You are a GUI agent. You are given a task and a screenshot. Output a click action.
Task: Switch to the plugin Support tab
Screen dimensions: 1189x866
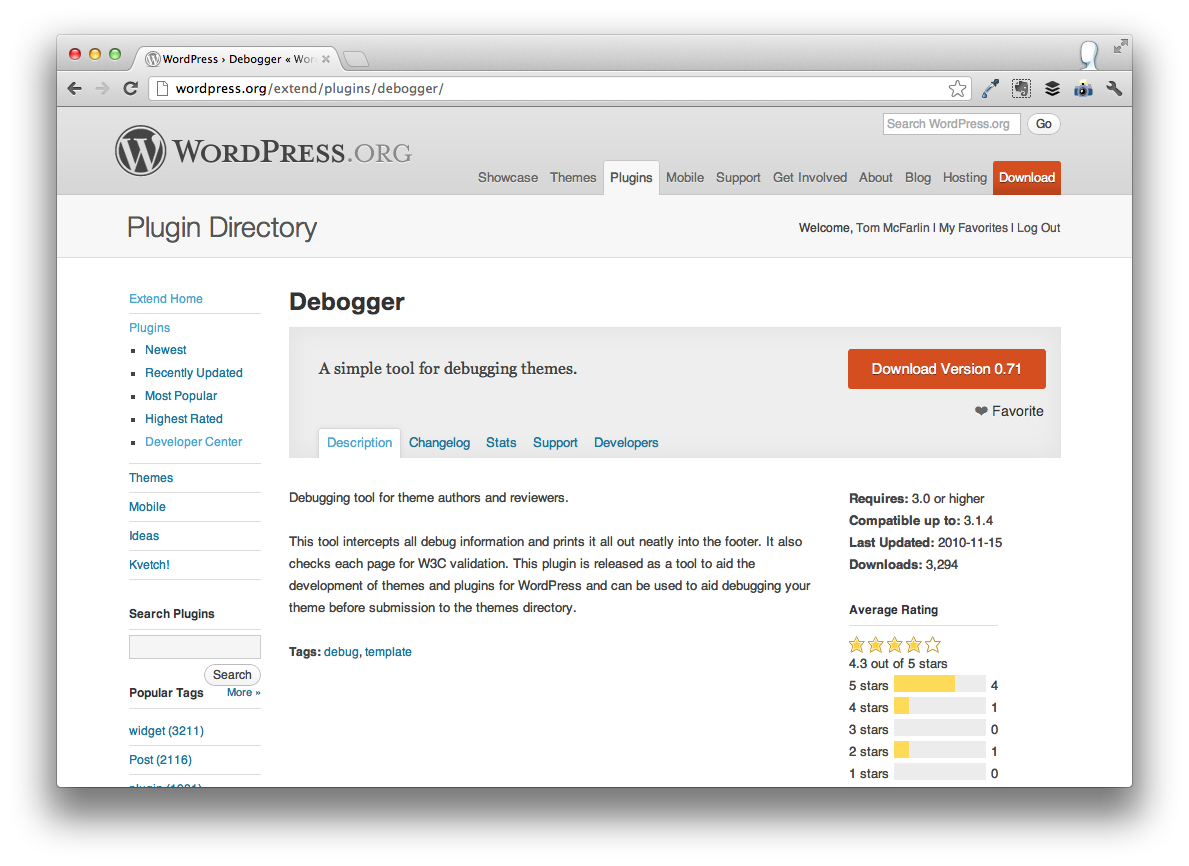(x=555, y=443)
